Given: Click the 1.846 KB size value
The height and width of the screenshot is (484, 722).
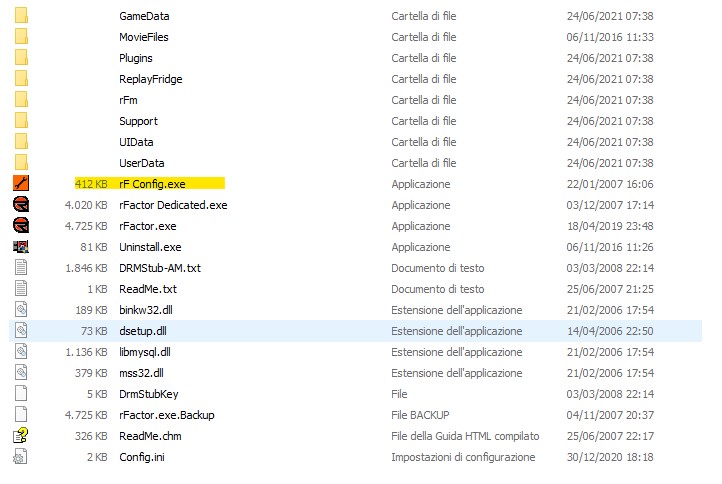Looking at the screenshot, I should pos(86,268).
